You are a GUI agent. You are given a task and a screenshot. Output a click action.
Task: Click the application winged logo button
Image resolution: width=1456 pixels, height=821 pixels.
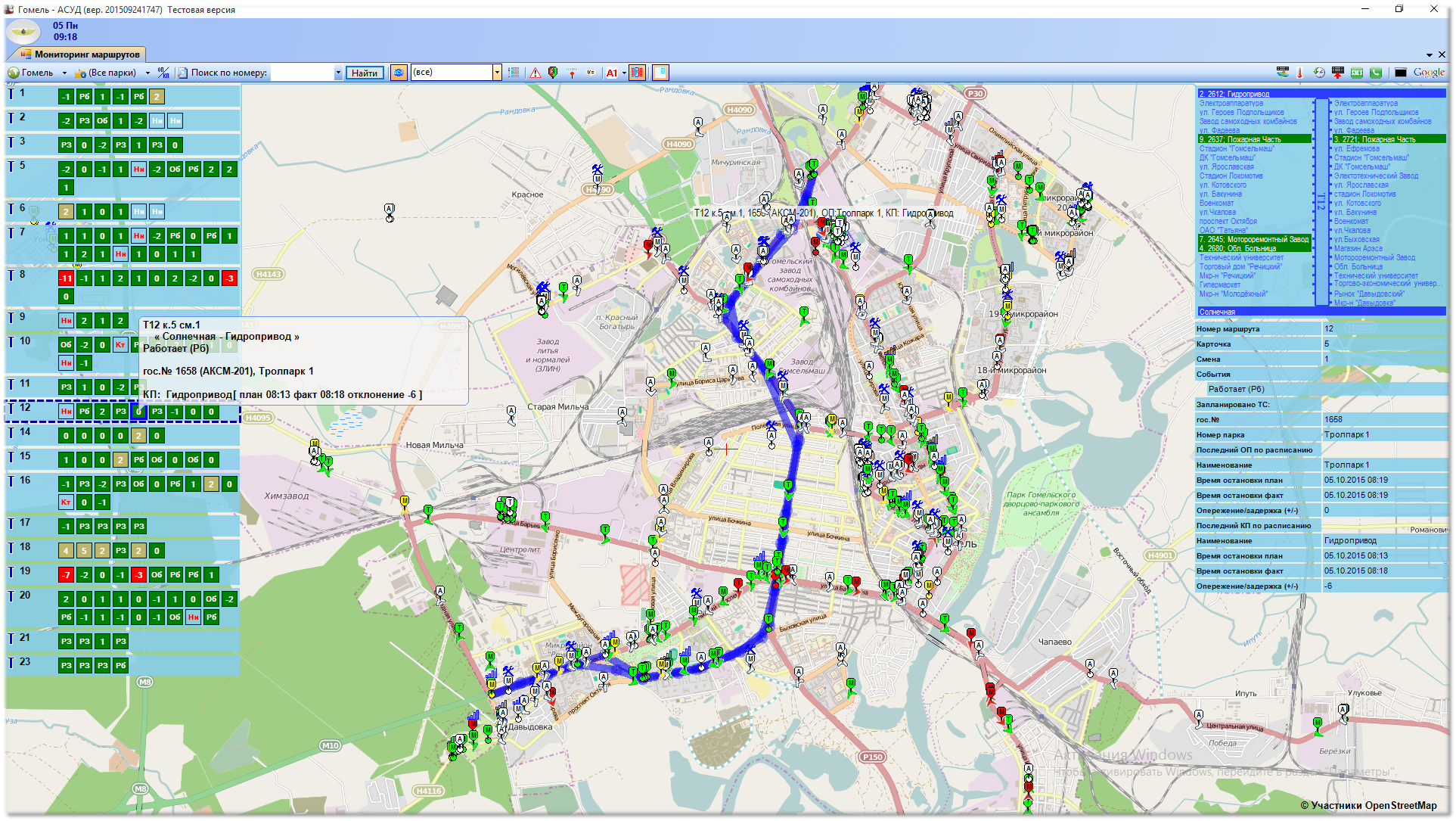tap(23, 32)
